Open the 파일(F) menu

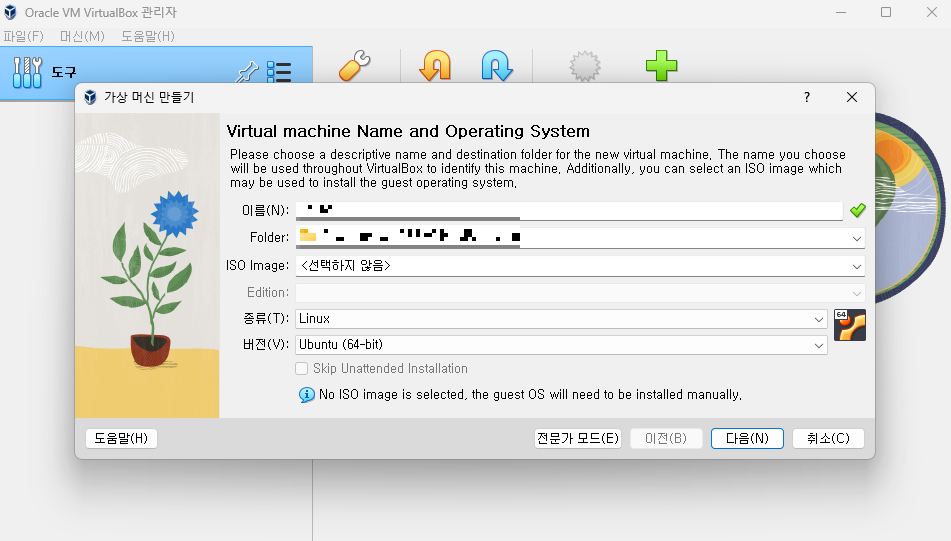tap(23, 36)
